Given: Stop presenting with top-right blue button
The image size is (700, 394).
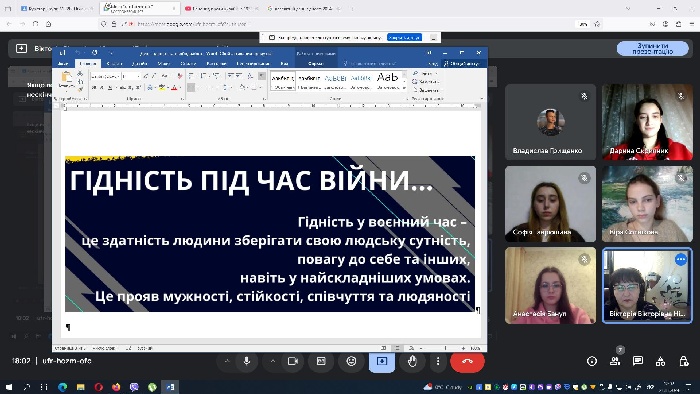Looking at the screenshot, I should (x=652, y=48).
